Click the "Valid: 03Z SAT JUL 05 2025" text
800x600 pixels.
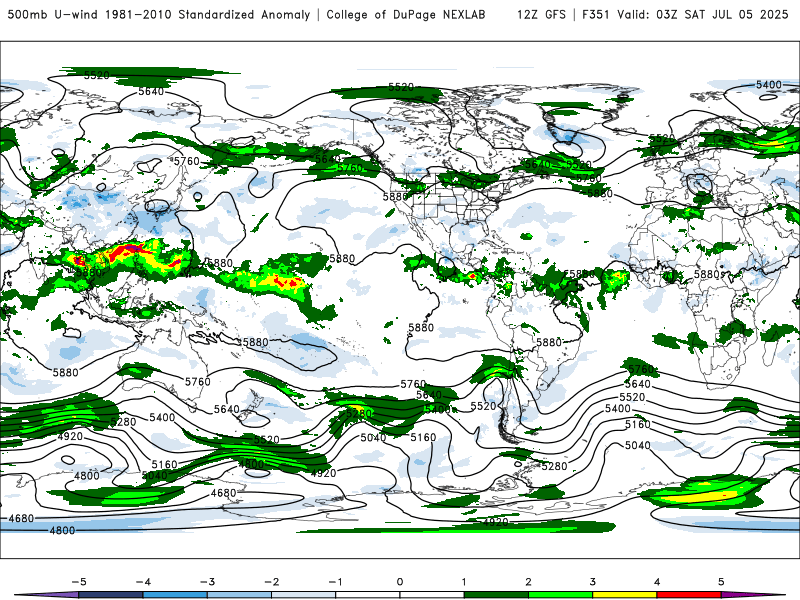703,14
